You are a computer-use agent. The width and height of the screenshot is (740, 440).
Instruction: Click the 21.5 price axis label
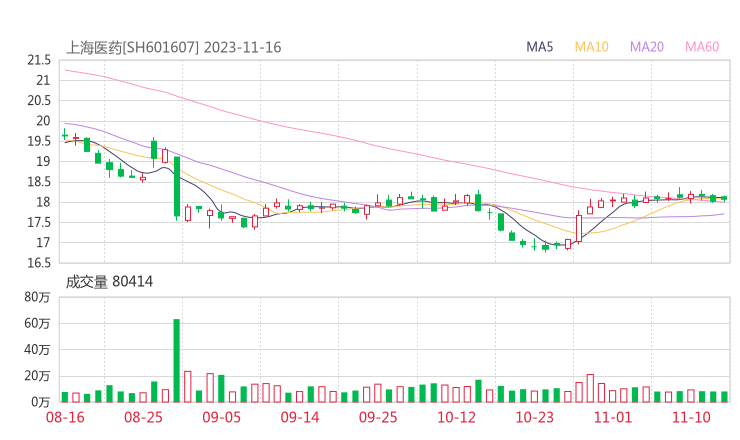[x=39, y=60]
